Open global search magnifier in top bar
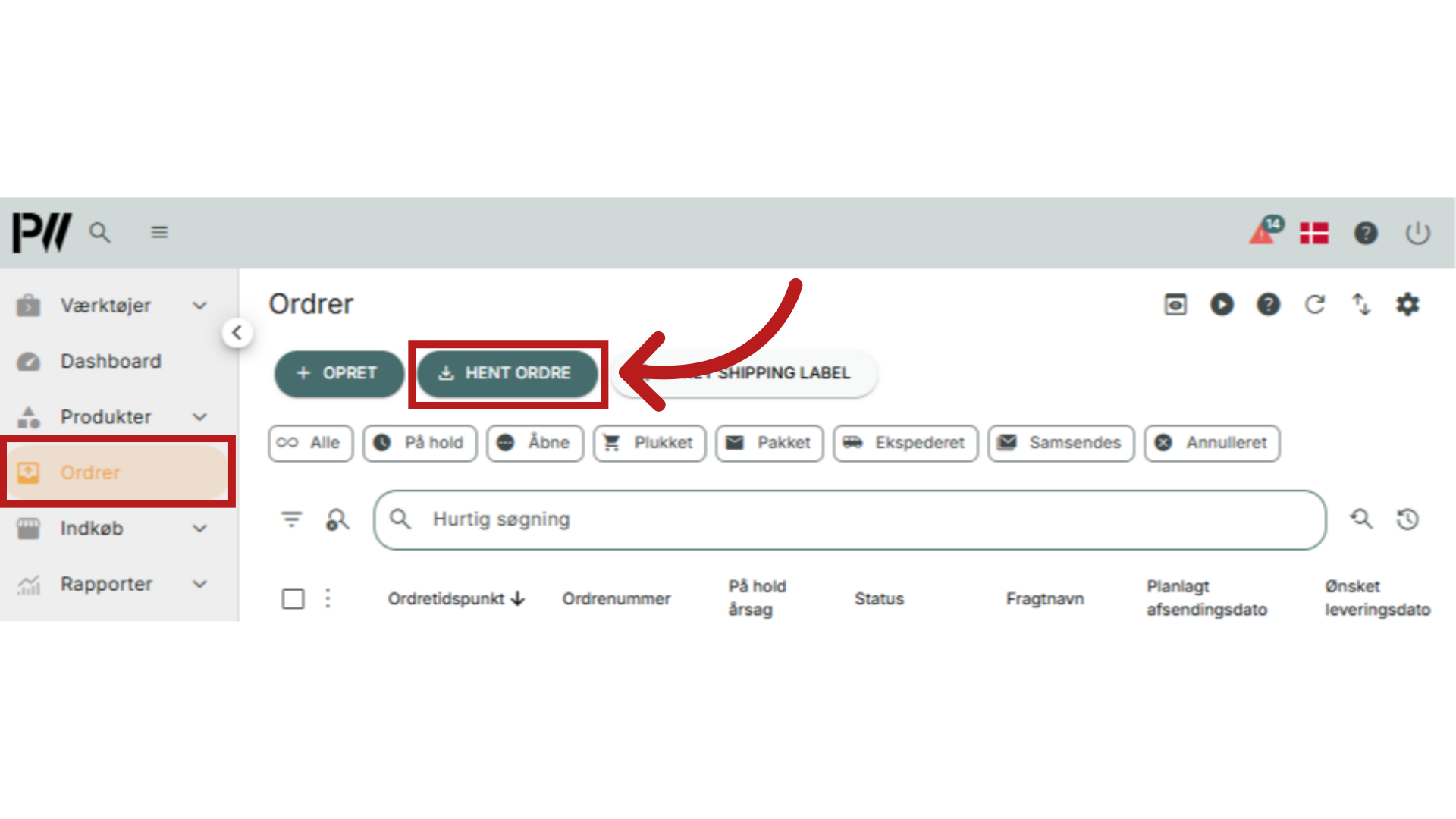Image resolution: width=1456 pixels, height=819 pixels. (x=100, y=232)
